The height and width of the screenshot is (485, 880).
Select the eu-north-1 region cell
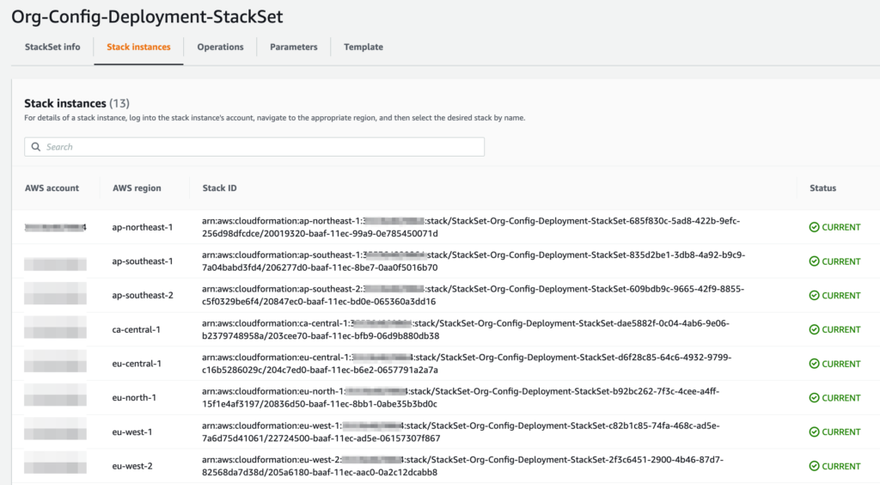[x=134, y=398]
